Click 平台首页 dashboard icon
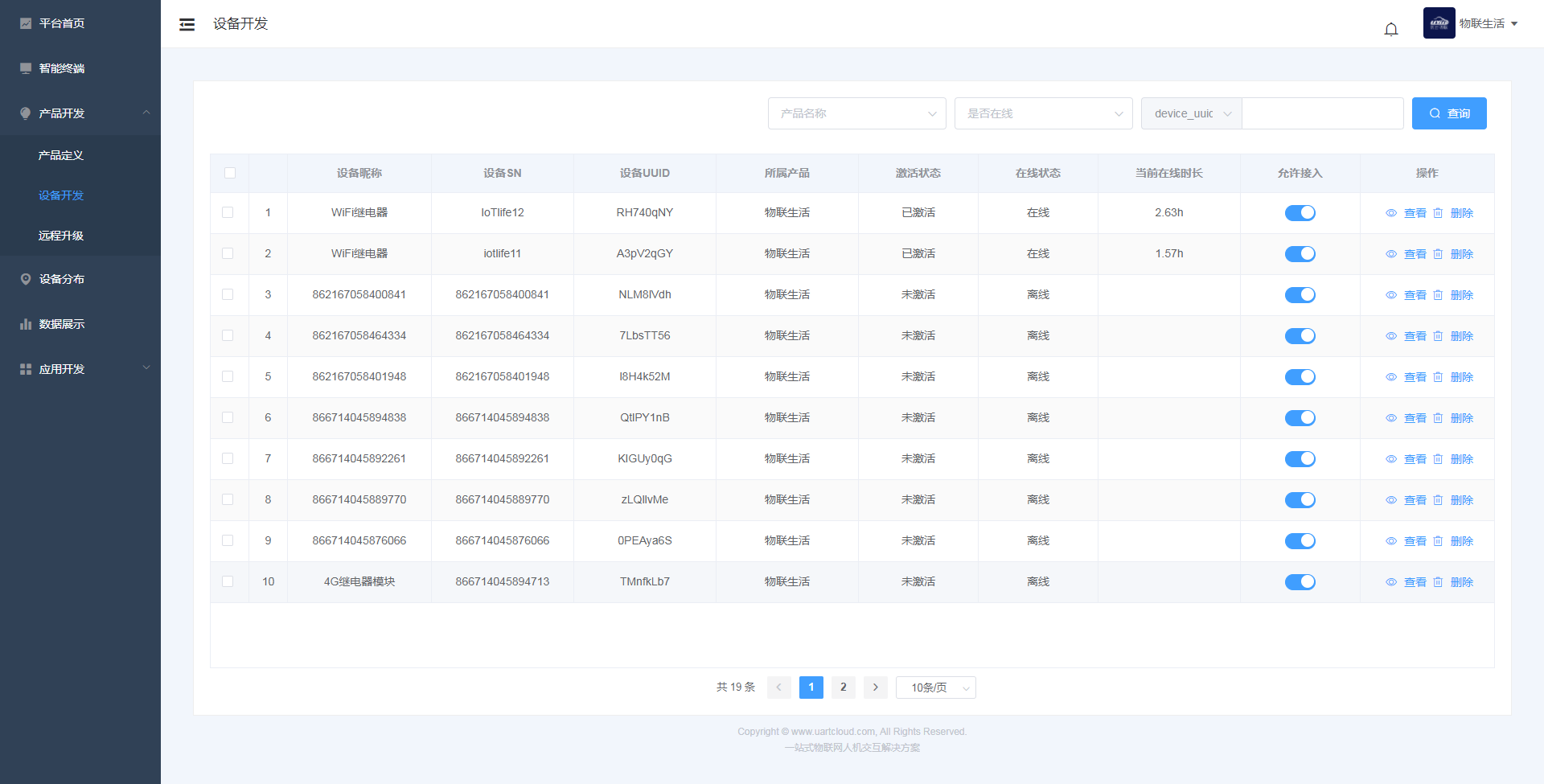The width and height of the screenshot is (1544, 784). tap(26, 23)
